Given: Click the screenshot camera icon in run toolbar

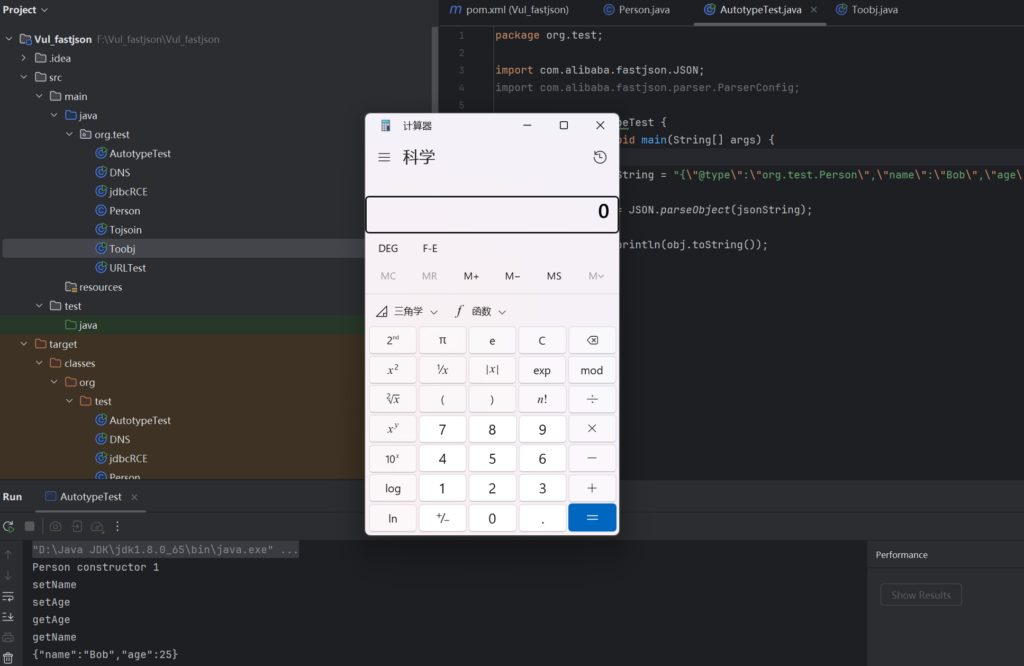Looking at the screenshot, I should pyautogui.click(x=56, y=526).
